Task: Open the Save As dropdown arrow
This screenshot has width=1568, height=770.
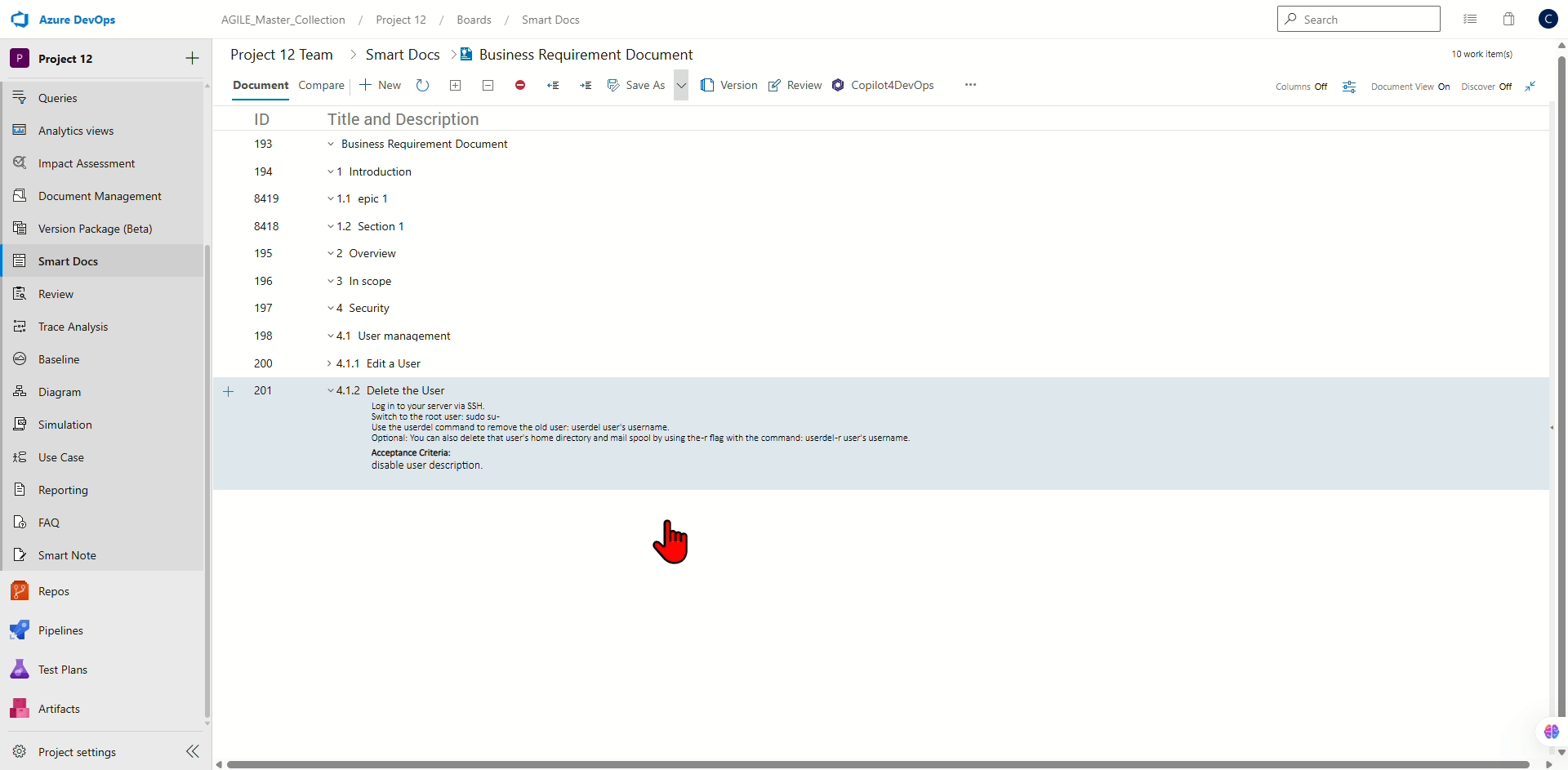Action: pyautogui.click(x=681, y=85)
